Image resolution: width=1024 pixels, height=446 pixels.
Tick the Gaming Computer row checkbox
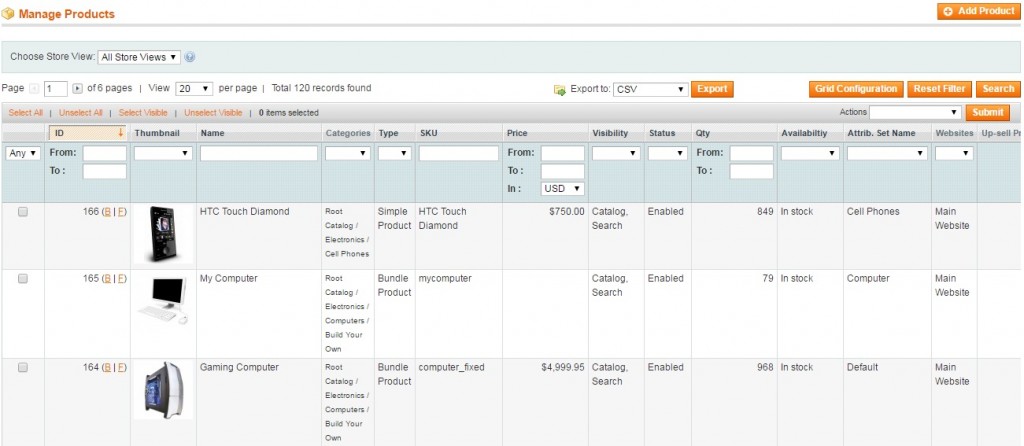pos(23,368)
